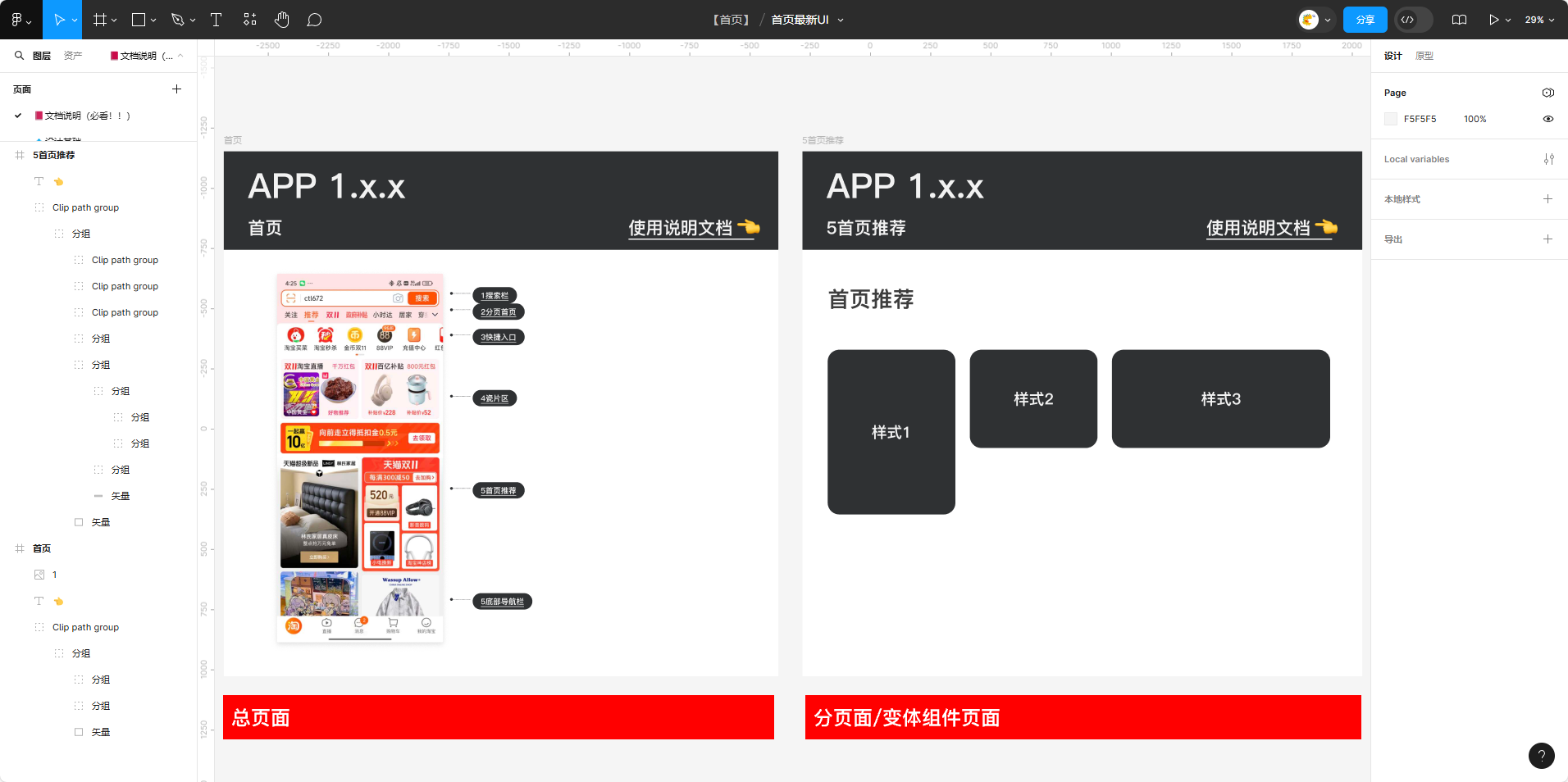Toggle Dev Mode with the code switch
Image resolution: width=1568 pixels, height=782 pixels.
1412,19
